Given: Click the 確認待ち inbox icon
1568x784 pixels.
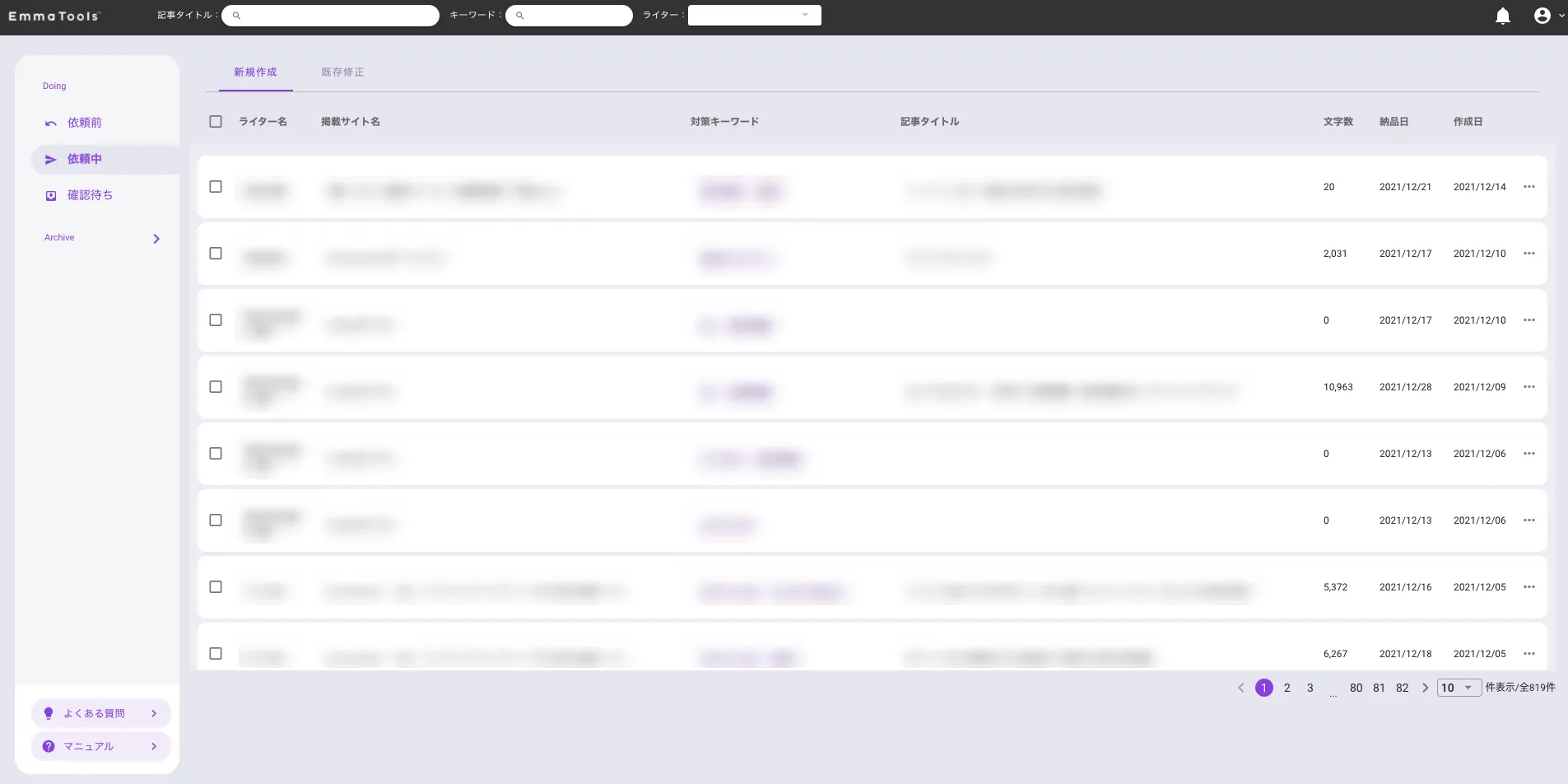Looking at the screenshot, I should point(51,196).
